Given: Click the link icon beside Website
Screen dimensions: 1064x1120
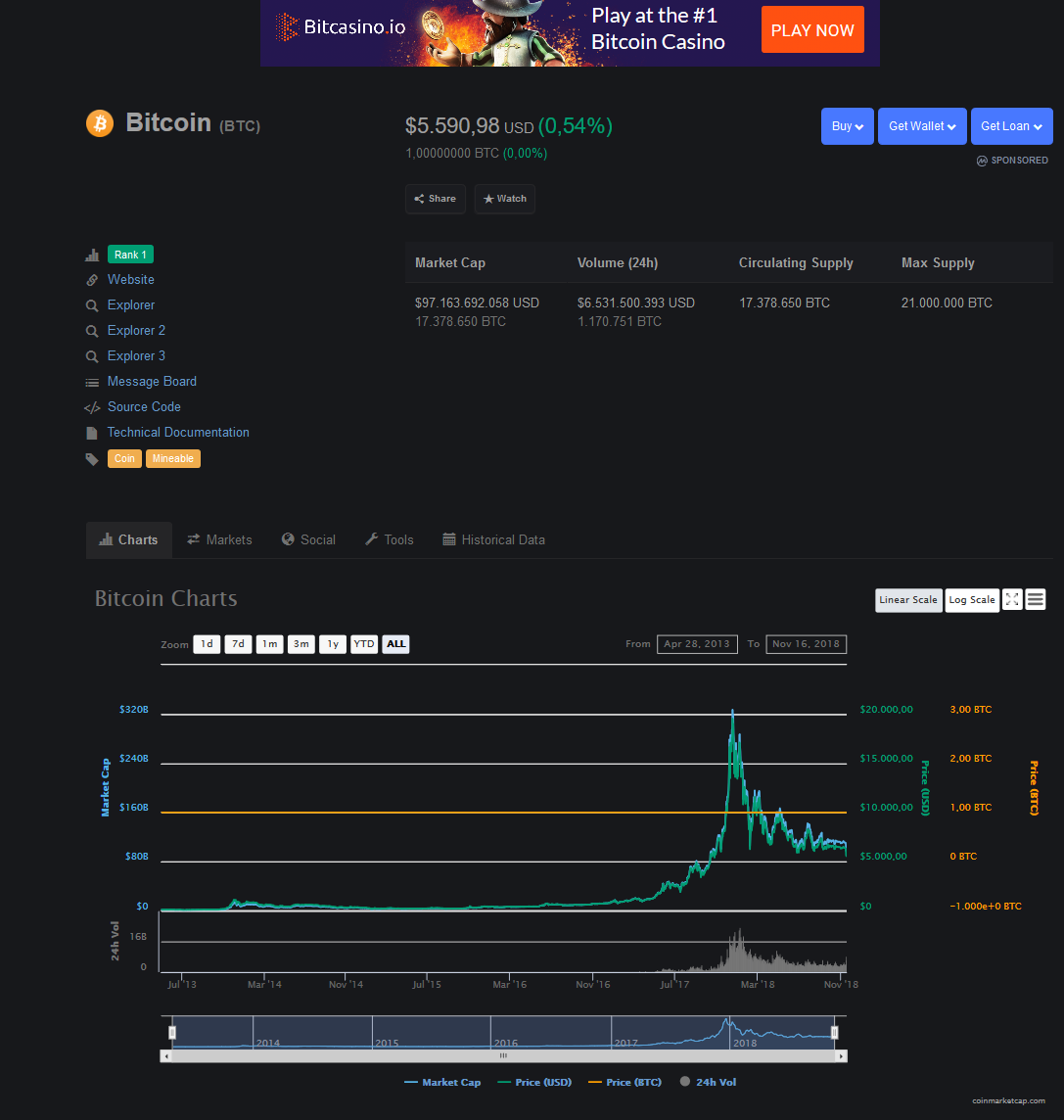Looking at the screenshot, I should point(92,280).
